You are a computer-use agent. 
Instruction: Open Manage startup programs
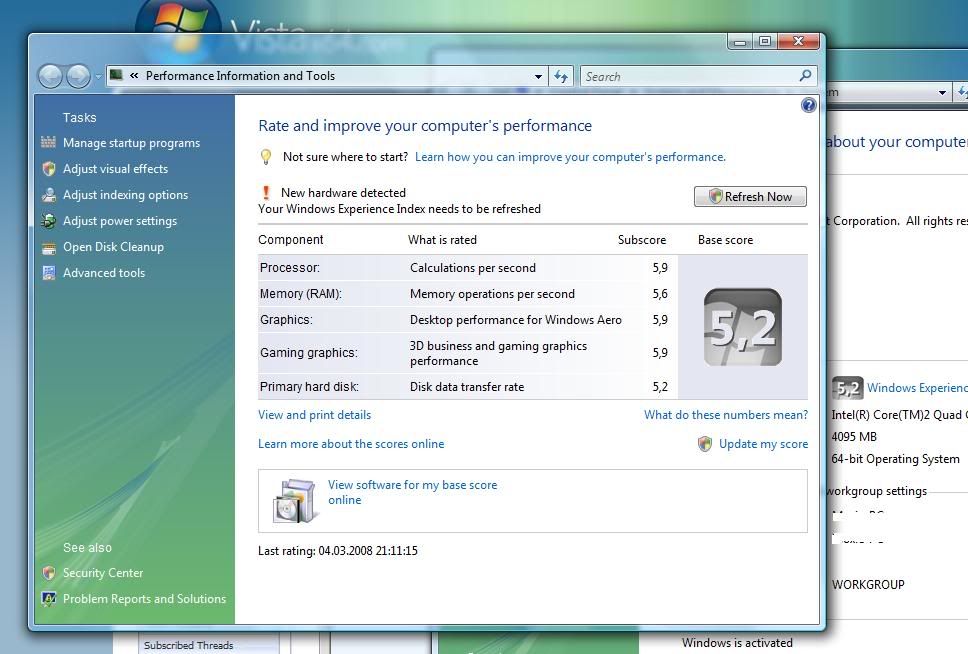(131, 143)
